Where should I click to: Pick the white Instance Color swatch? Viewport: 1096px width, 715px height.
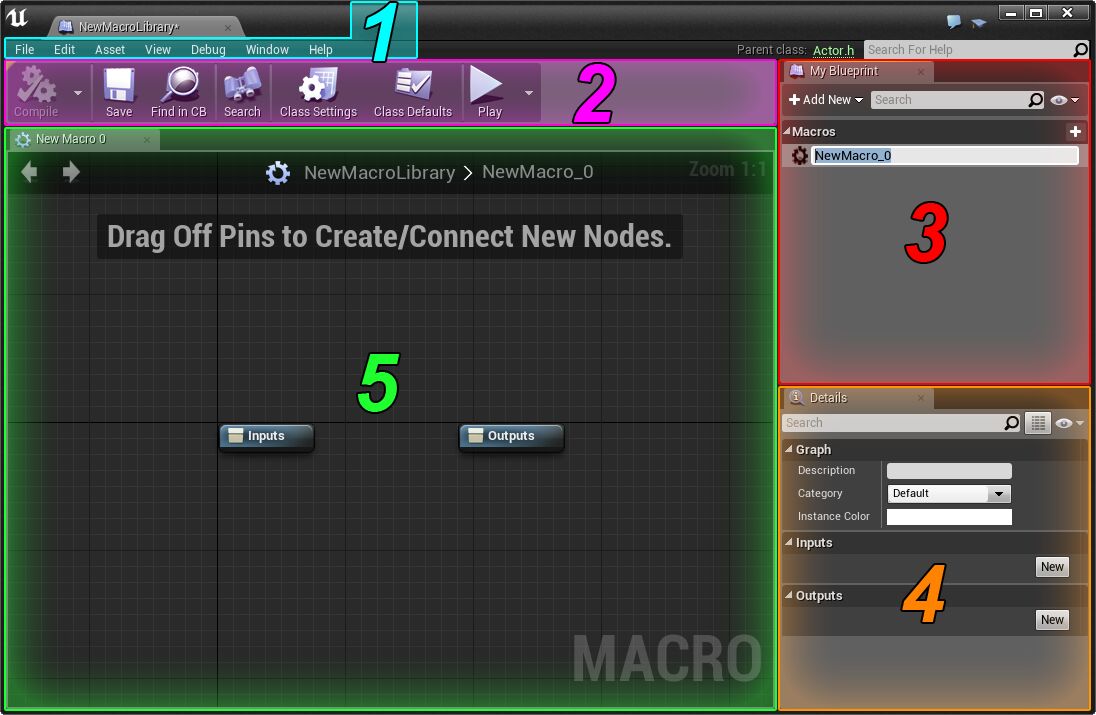(949, 517)
